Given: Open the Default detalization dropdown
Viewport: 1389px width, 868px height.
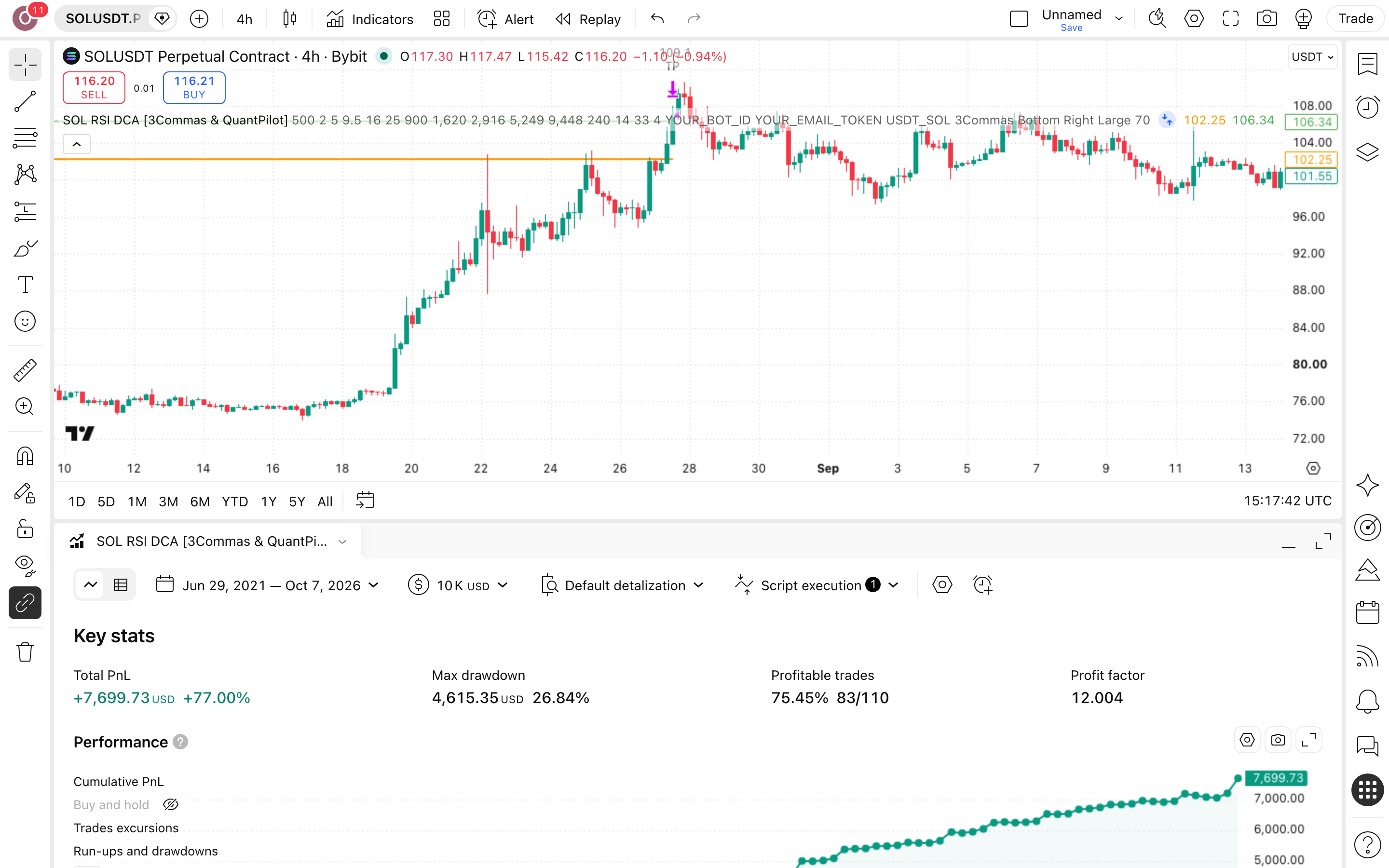Looking at the screenshot, I should (x=622, y=585).
